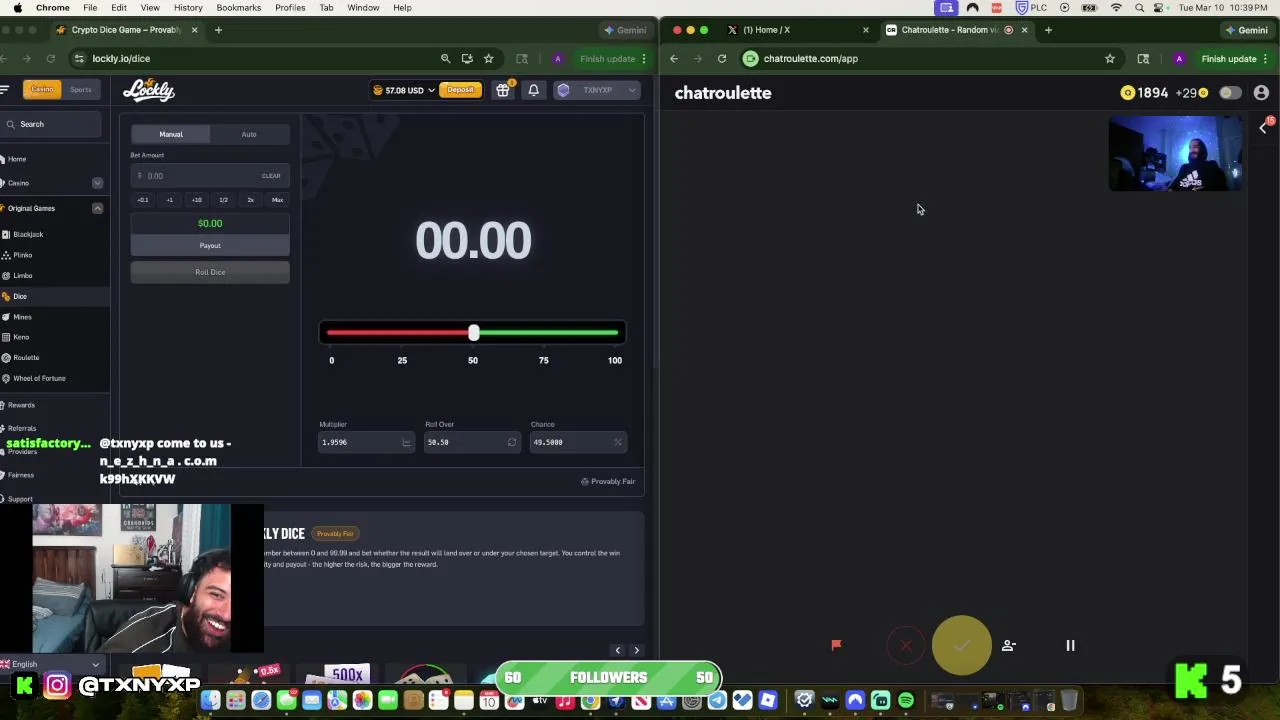Open the Bookmarks menu in the menu bar
Image resolution: width=1280 pixels, height=720 pixels.
(239, 8)
